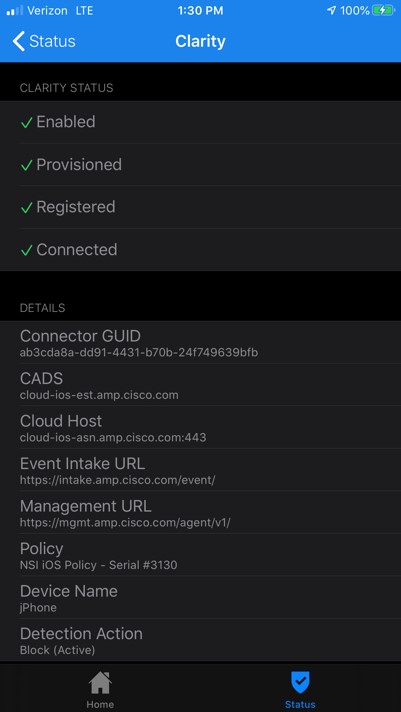The height and width of the screenshot is (712, 401).
Task: Go back to Status screen
Action: pos(44,41)
